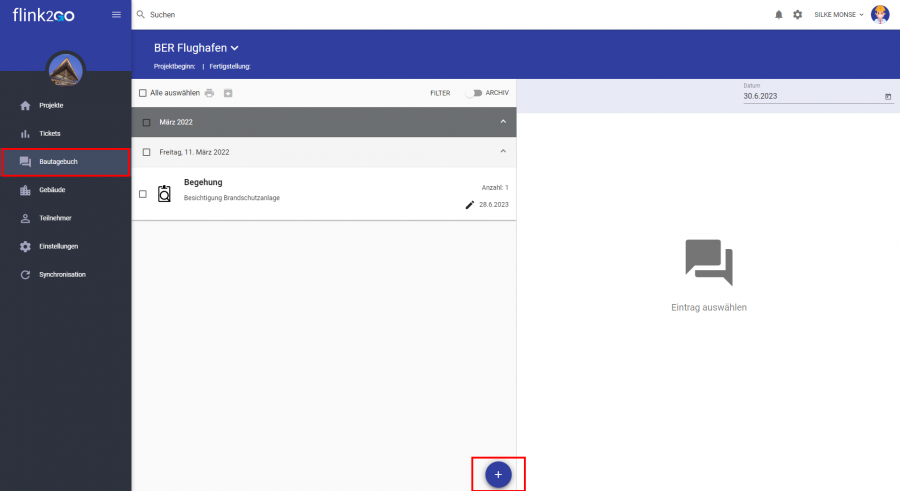
Task: Click the pencil edit icon on Begehung
Action: point(470,204)
